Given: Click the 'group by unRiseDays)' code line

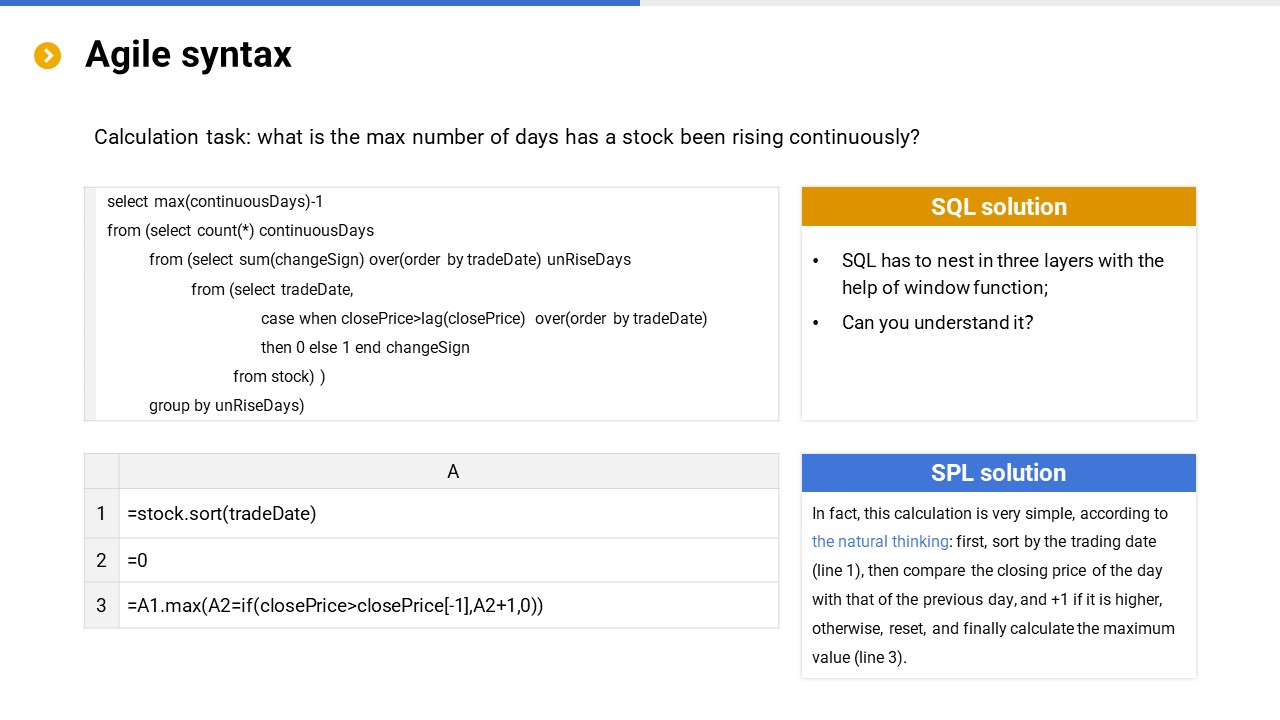Looking at the screenshot, I should coord(226,405).
